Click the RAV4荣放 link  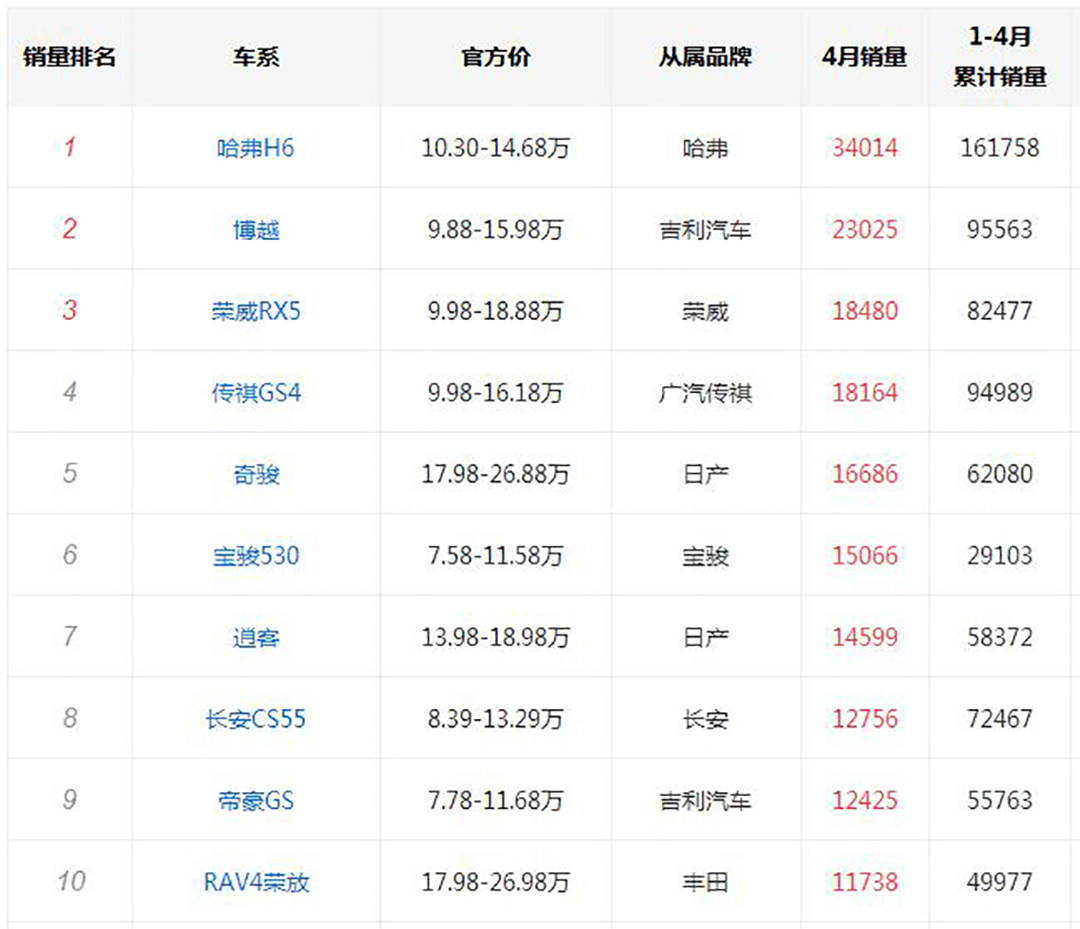click(x=256, y=882)
